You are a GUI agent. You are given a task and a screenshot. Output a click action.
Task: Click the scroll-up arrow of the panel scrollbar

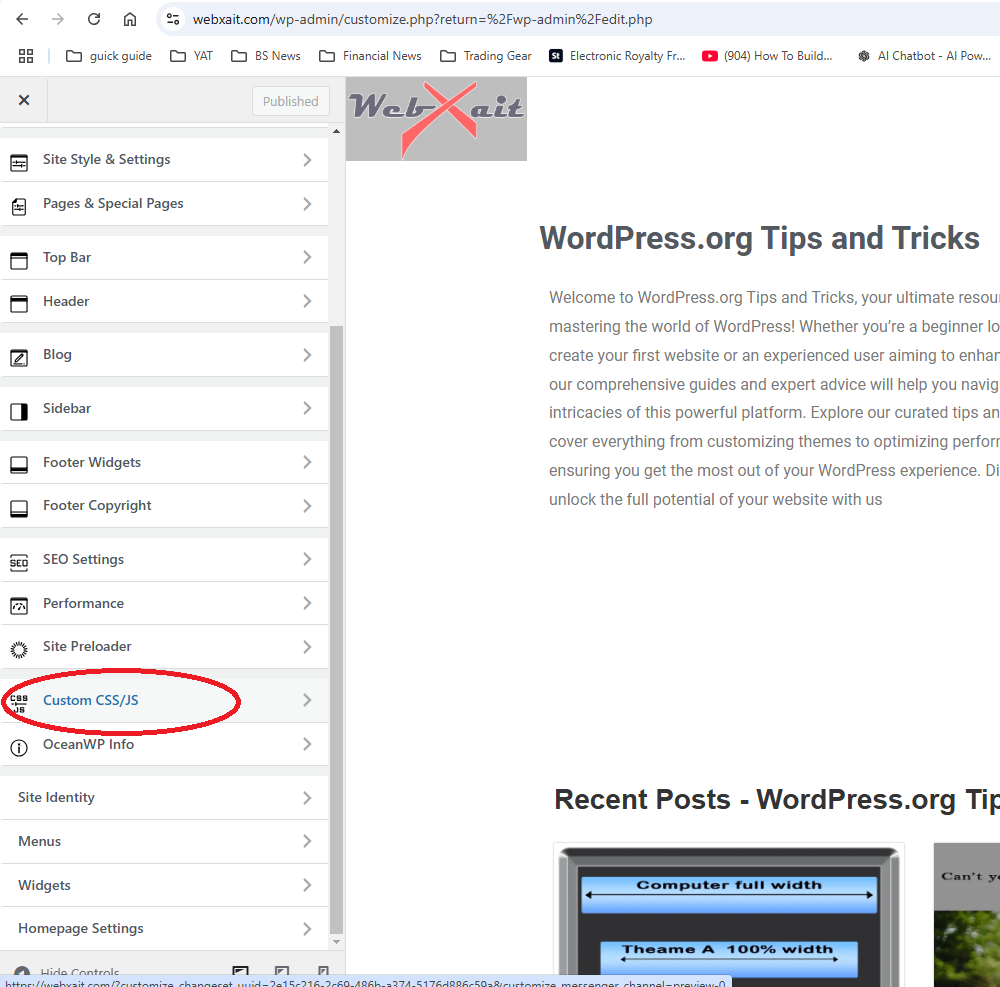(x=336, y=131)
